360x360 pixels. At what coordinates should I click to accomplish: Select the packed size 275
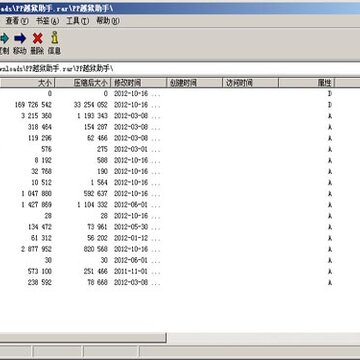[103, 149]
